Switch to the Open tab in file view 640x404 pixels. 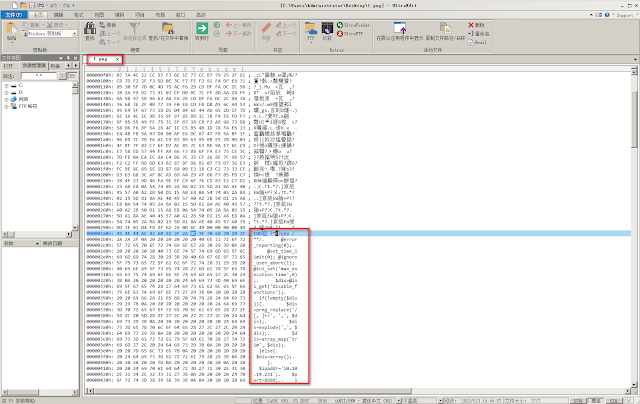tap(9, 66)
